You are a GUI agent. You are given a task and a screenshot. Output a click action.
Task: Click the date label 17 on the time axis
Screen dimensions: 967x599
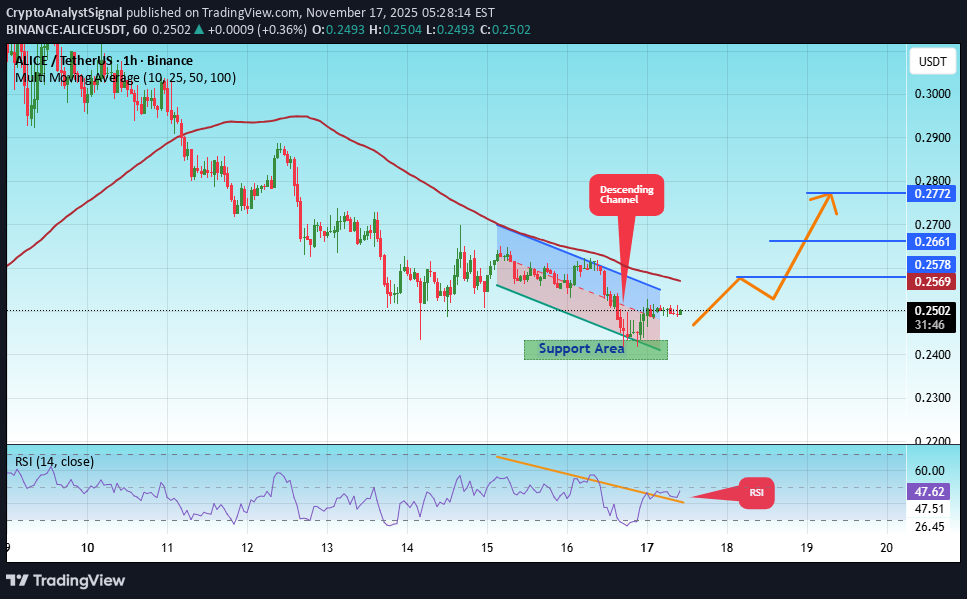point(646,548)
